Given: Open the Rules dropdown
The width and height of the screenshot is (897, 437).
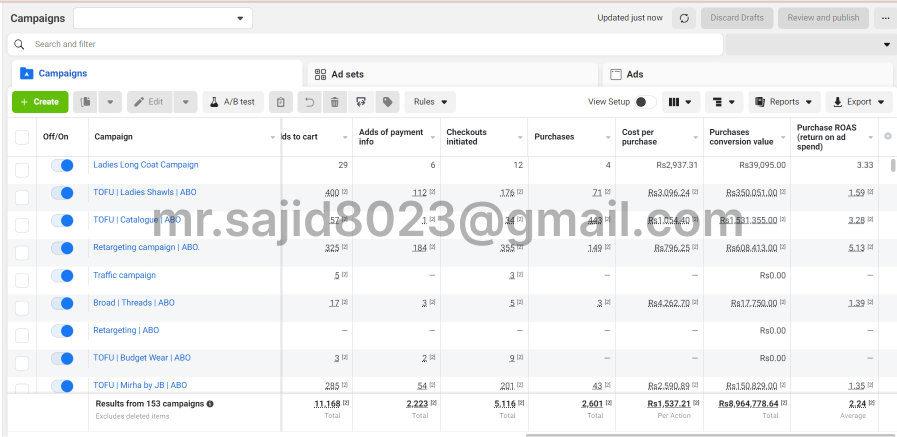Looking at the screenshot, I should pyautogui.click(x=430, y=102).
